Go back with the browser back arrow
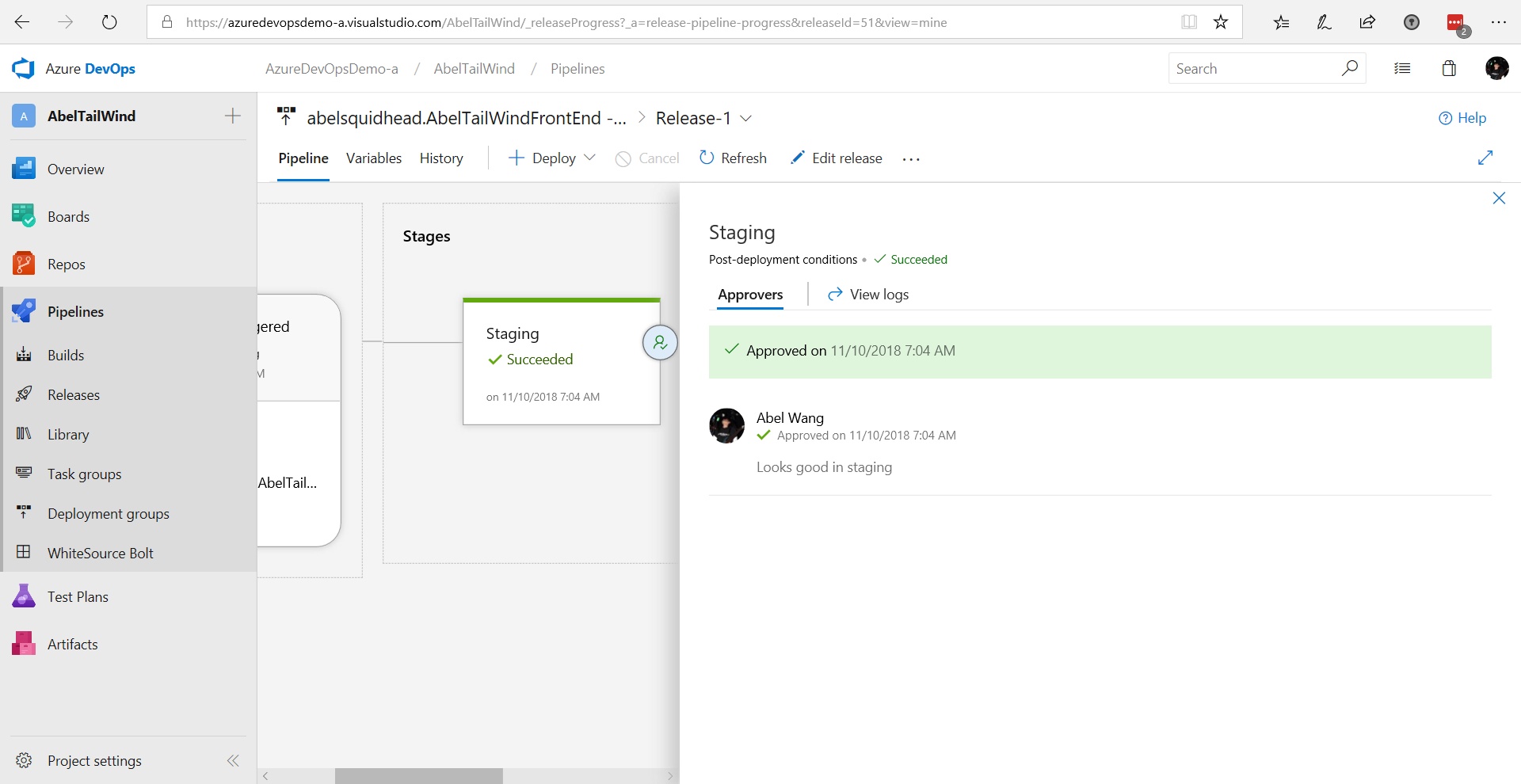1521x784 pixels. coord(22,22)
